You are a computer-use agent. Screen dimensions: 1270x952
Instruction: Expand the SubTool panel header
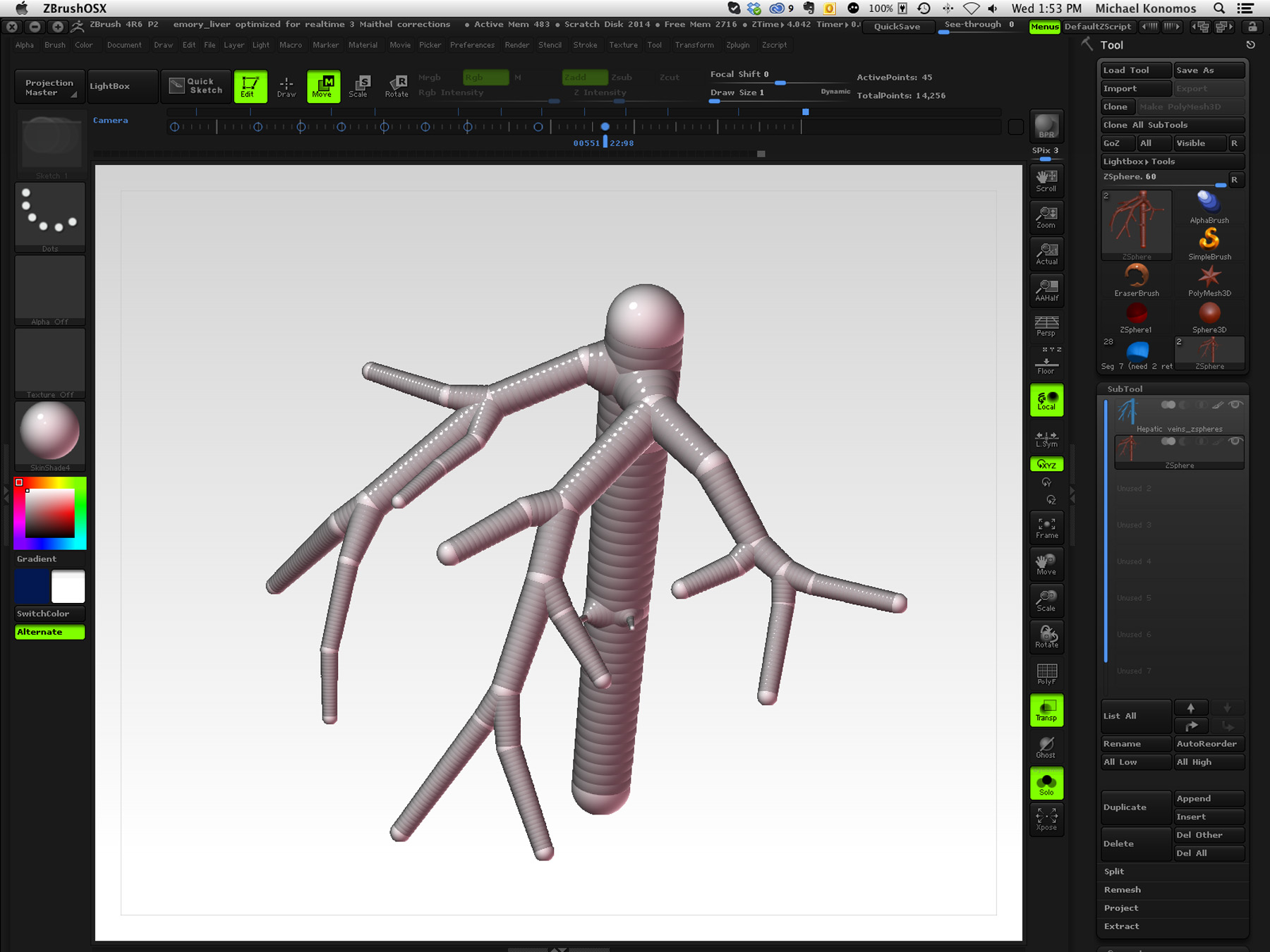click(x=1125, y=389)
